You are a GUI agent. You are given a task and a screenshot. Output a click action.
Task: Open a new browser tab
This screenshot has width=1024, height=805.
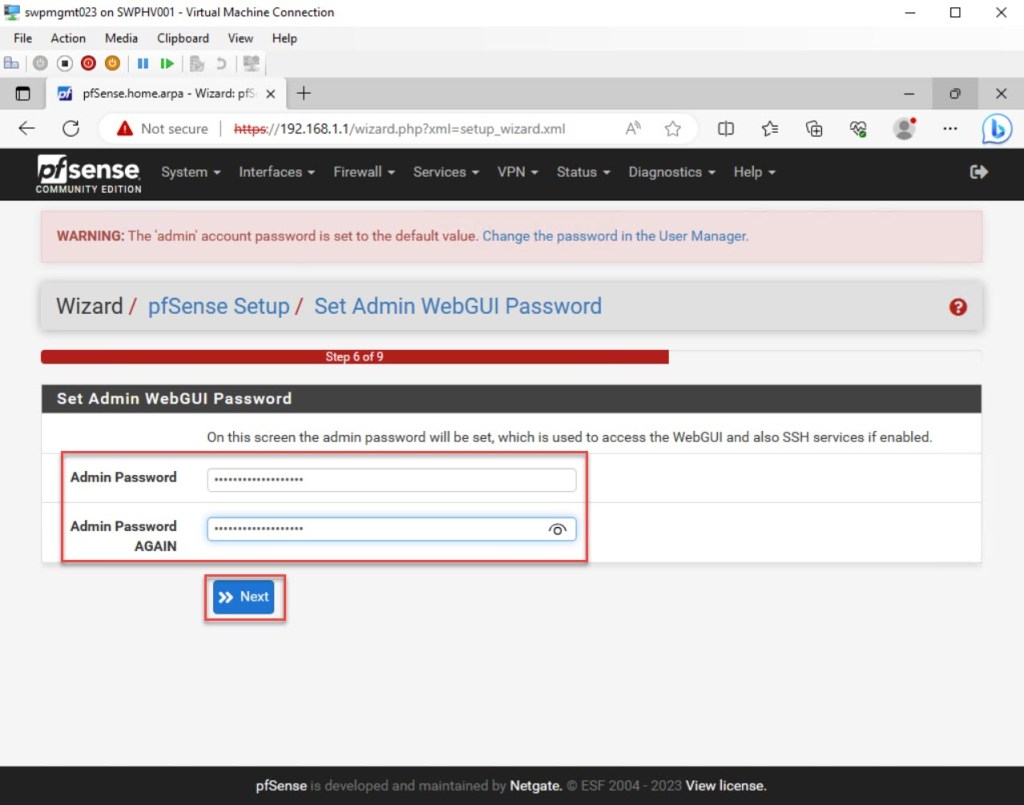coord(304,94)
